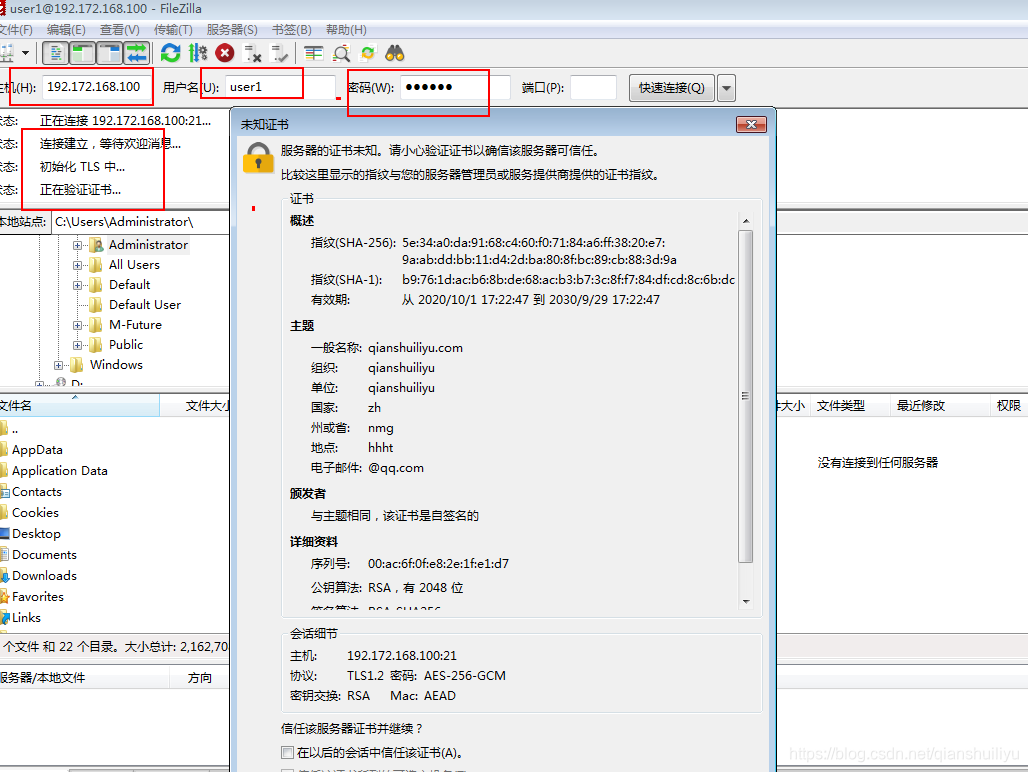Viewport: 1028px width, 772px height.
Task: Toggle the local directory tree icon
Action: [83, 53]
